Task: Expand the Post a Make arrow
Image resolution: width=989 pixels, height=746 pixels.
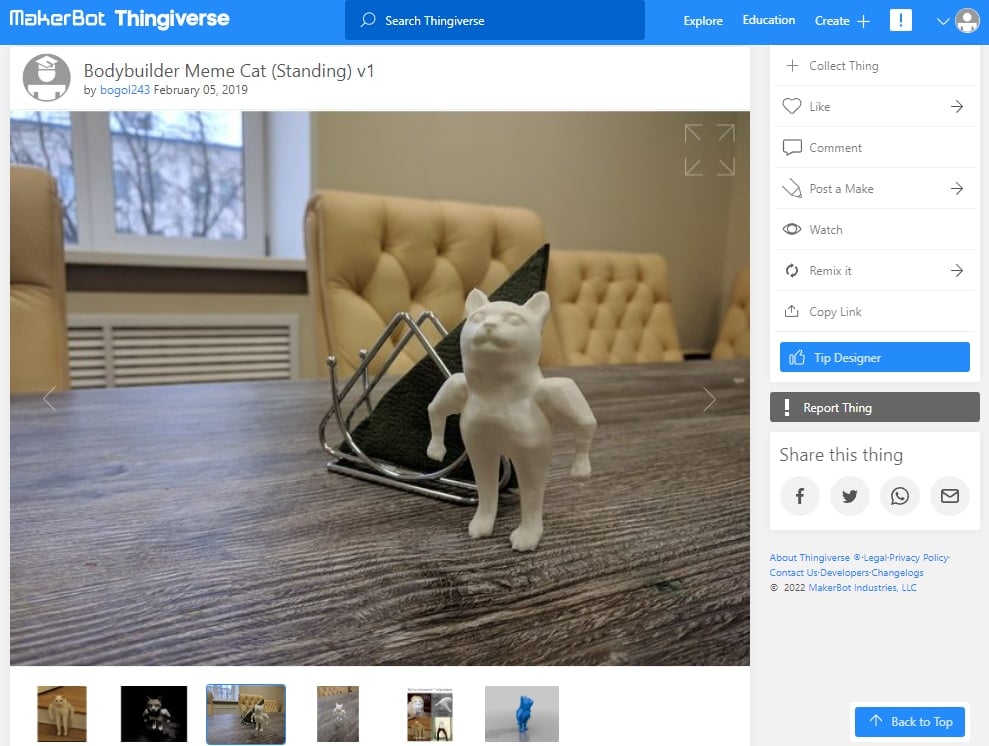Action: pos(957,189)
